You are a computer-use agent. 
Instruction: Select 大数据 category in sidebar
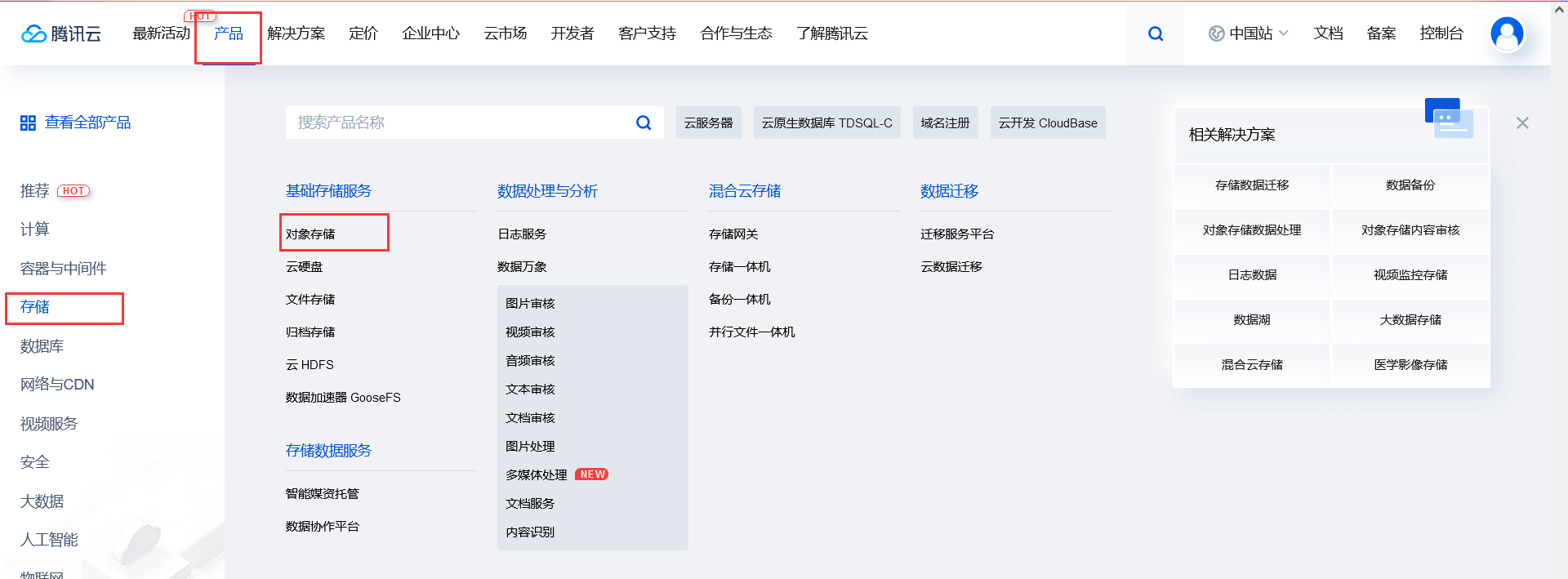[42, 501]
